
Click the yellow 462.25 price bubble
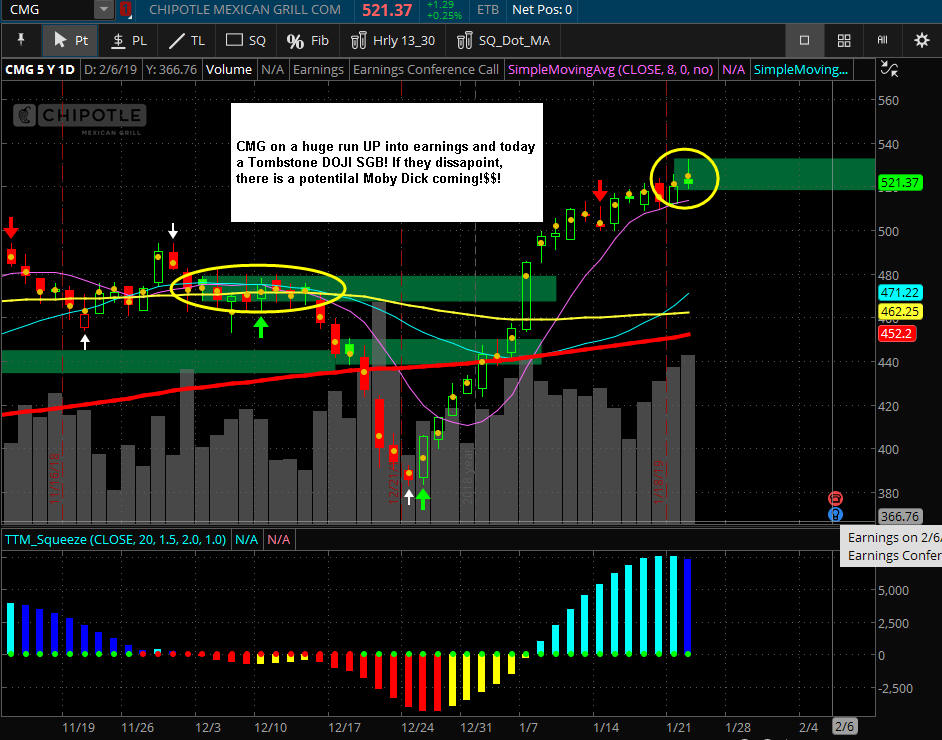click(x=900, y=312)
